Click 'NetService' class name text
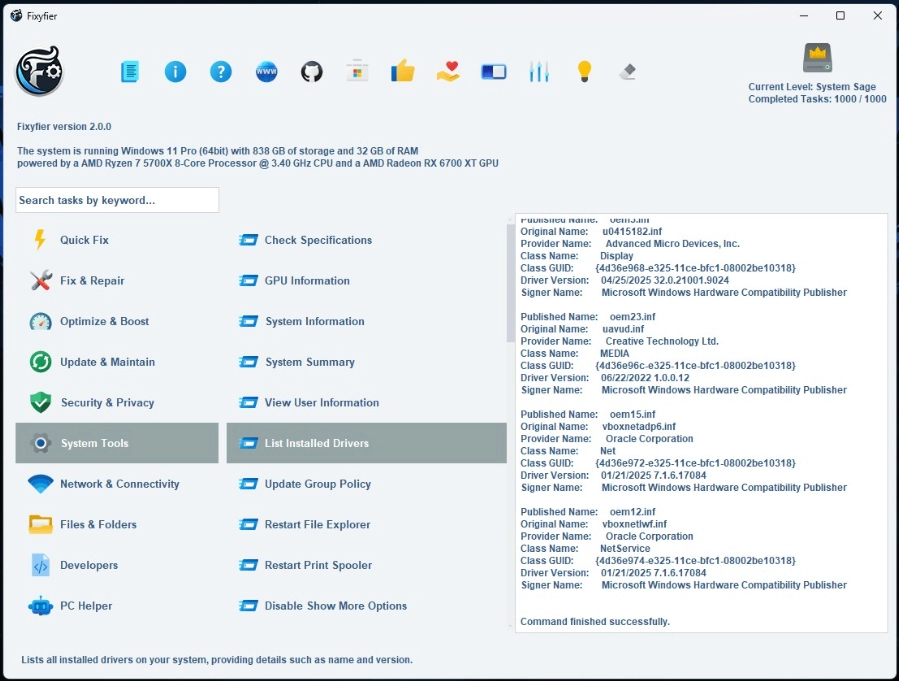This screenshot has width=899, height=681. pyautogui.click(x=625, y=549)
